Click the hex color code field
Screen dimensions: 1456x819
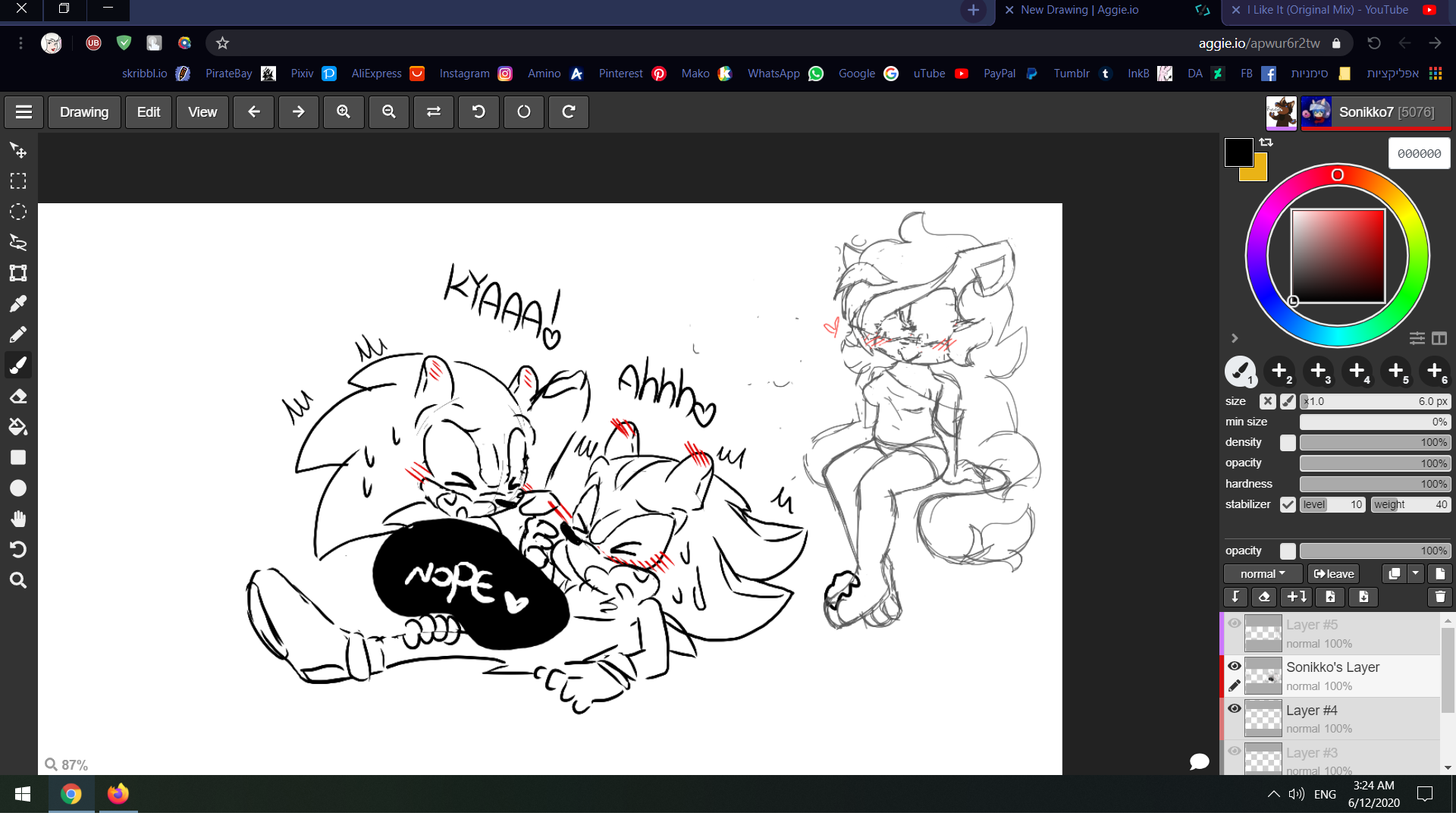click(1419, 154)
